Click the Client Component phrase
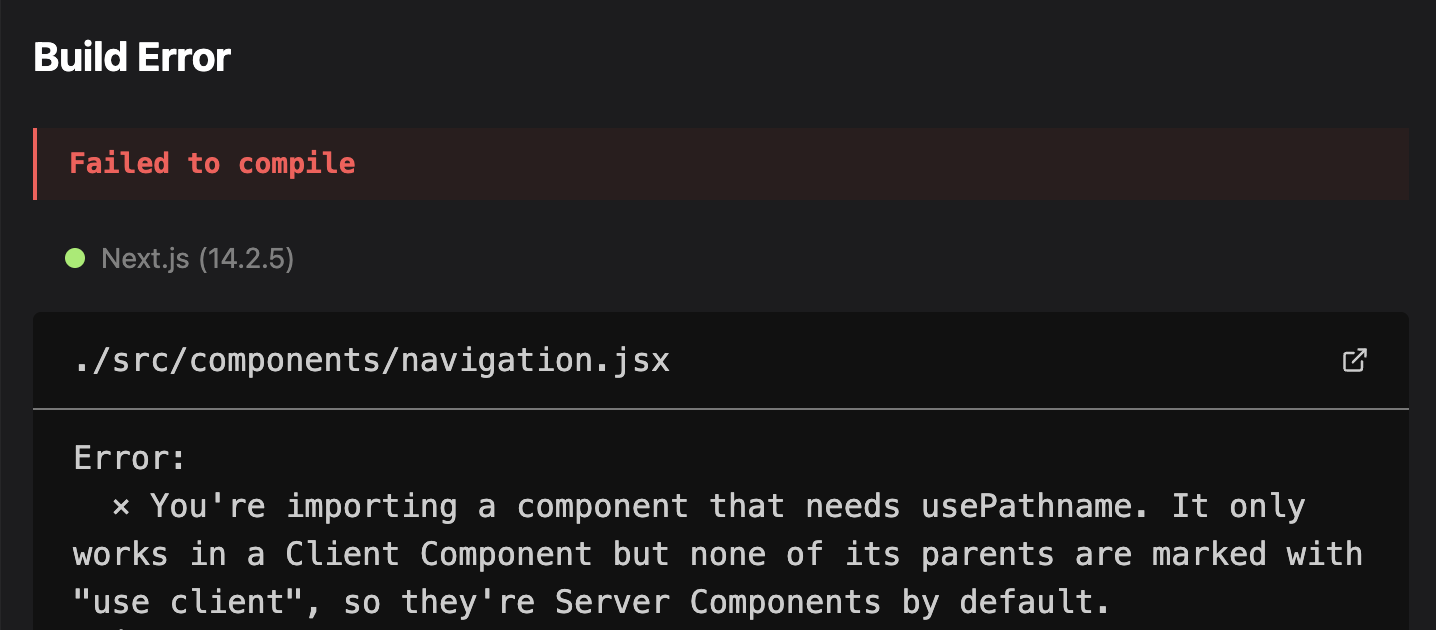The width and height of the screenshot is (1436, 630). click(x=438, y=554)
